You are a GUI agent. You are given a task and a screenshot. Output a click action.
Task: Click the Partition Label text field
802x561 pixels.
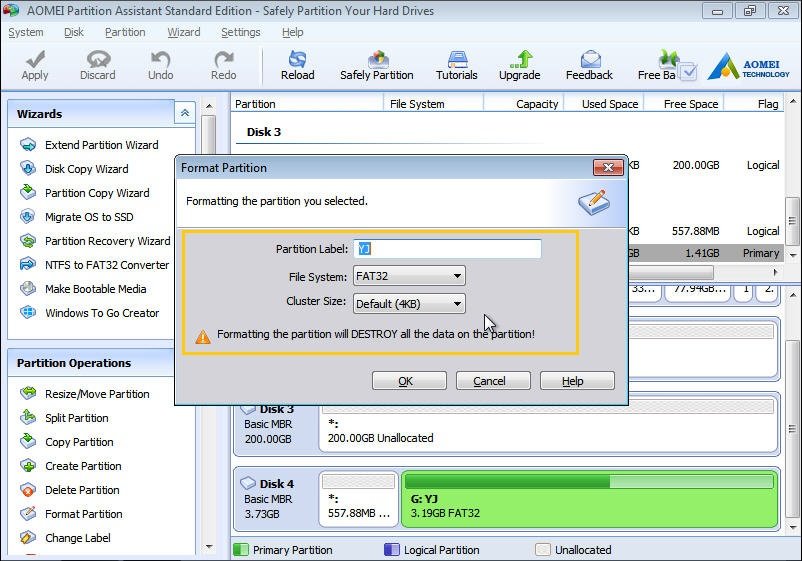click(447, 249)
